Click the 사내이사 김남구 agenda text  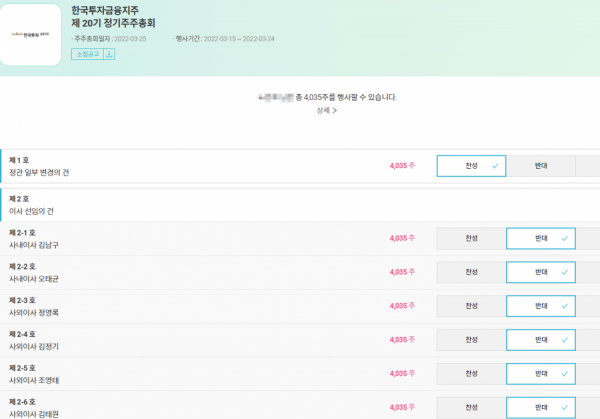tap(34, 245)
